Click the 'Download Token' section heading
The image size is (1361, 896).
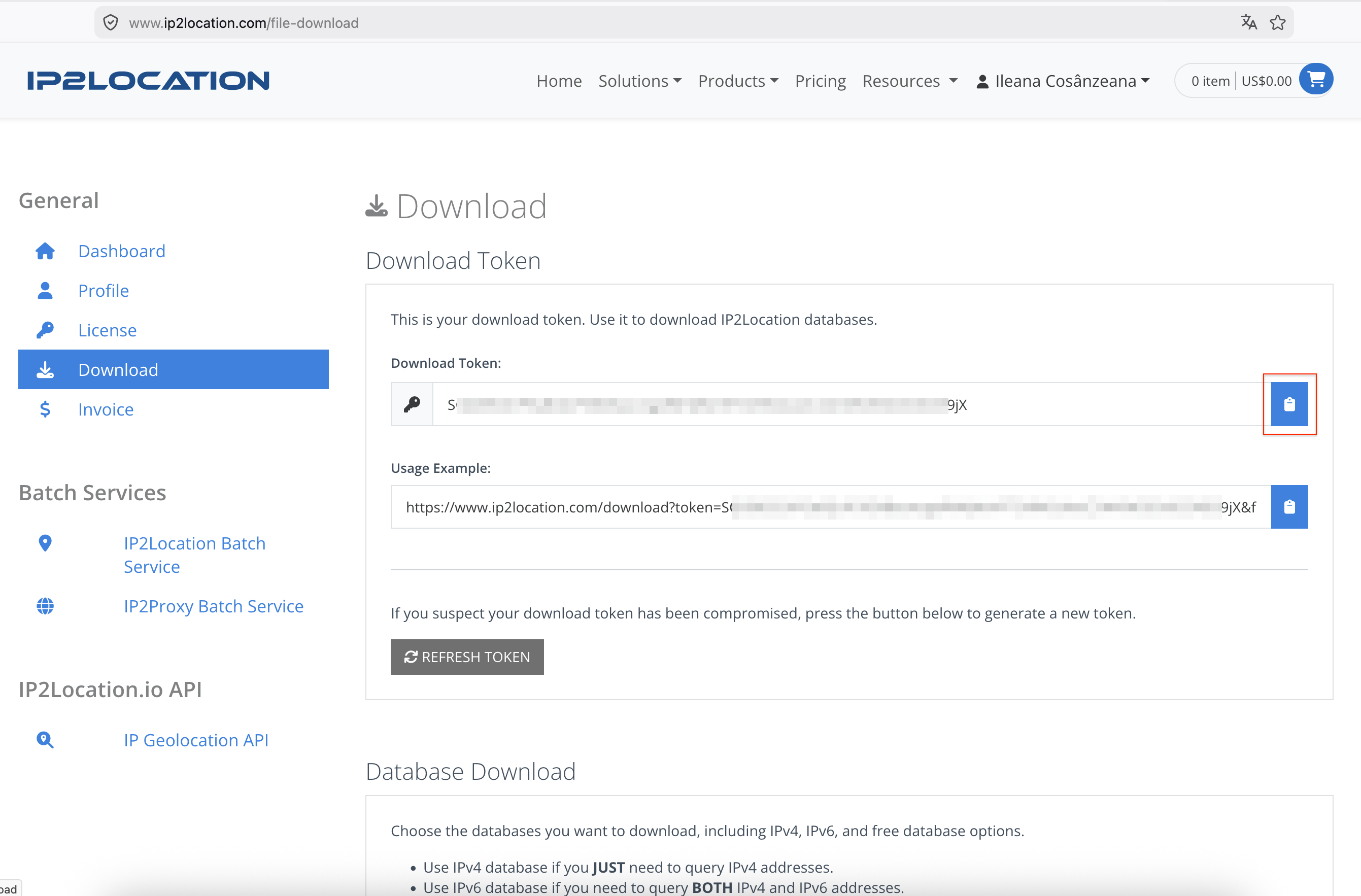coord(453,261)
